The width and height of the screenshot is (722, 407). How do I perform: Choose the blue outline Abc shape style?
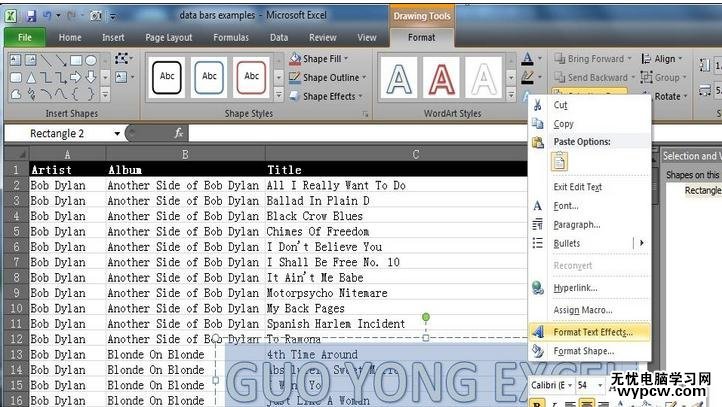209,76
